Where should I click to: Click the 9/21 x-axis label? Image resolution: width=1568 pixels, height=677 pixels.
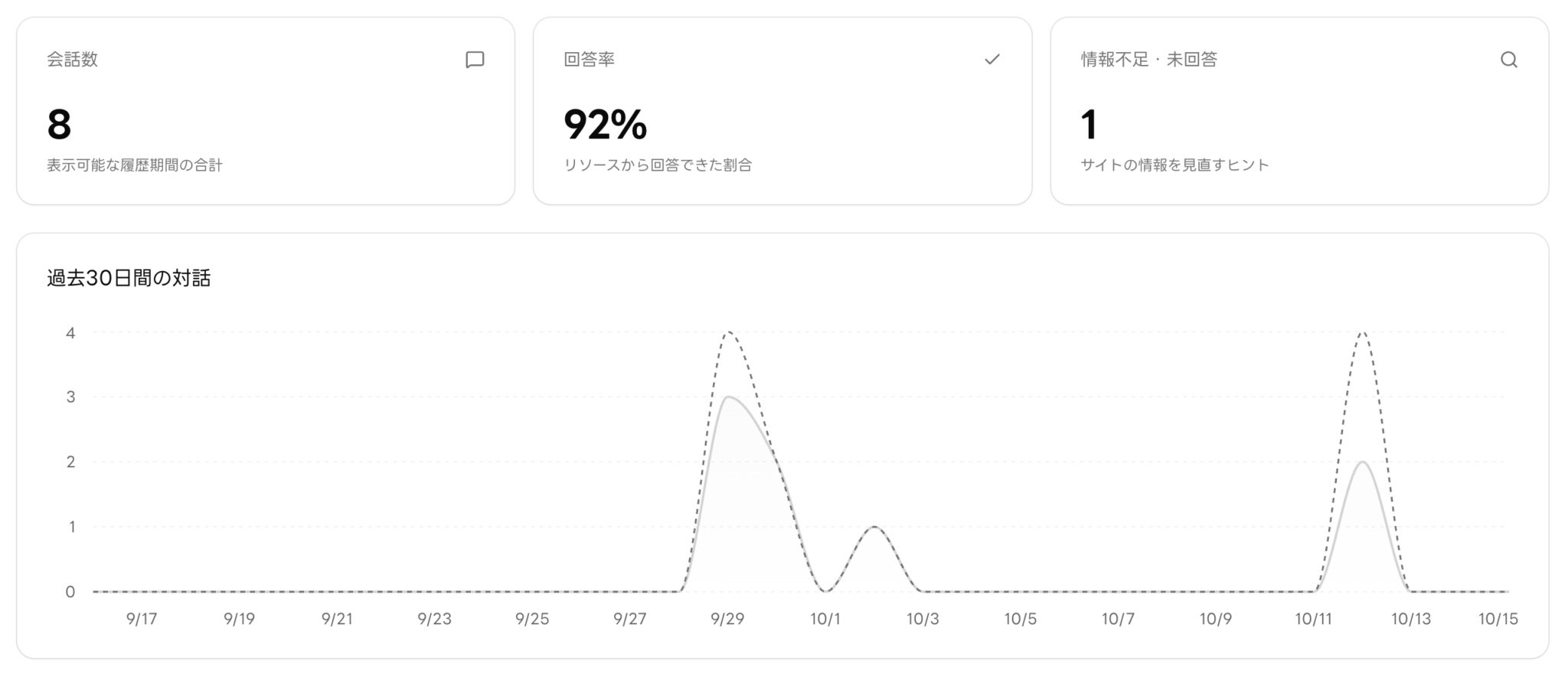point(337,619)
